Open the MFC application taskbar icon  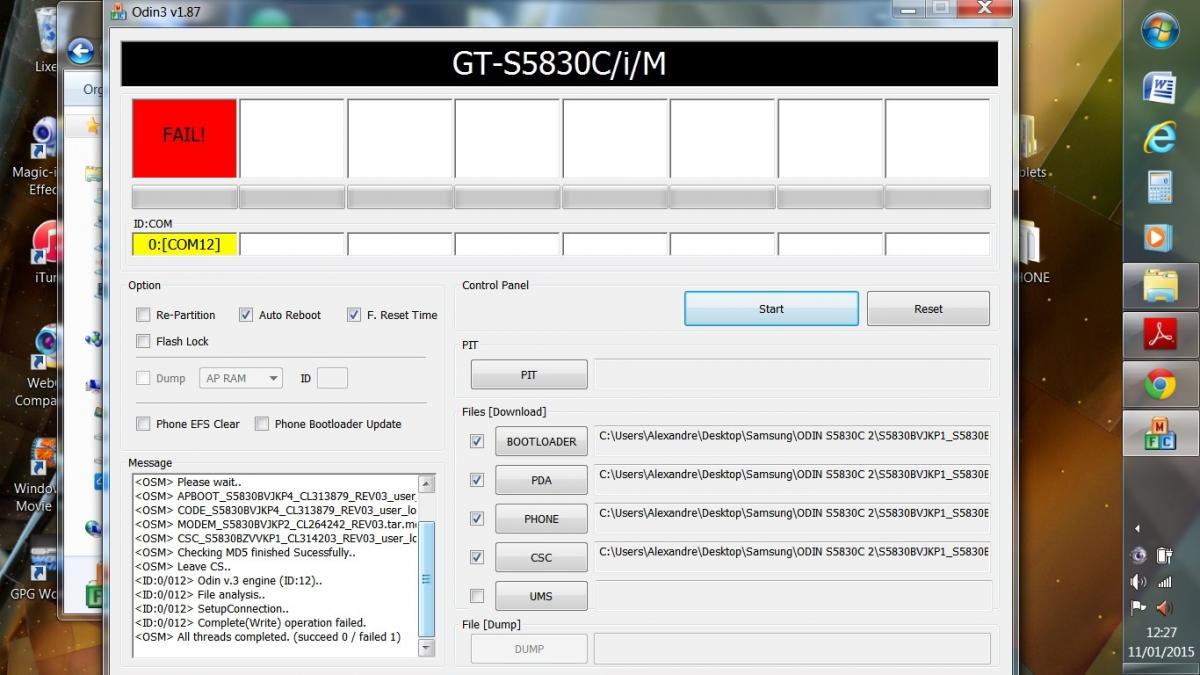point(1160,431)
